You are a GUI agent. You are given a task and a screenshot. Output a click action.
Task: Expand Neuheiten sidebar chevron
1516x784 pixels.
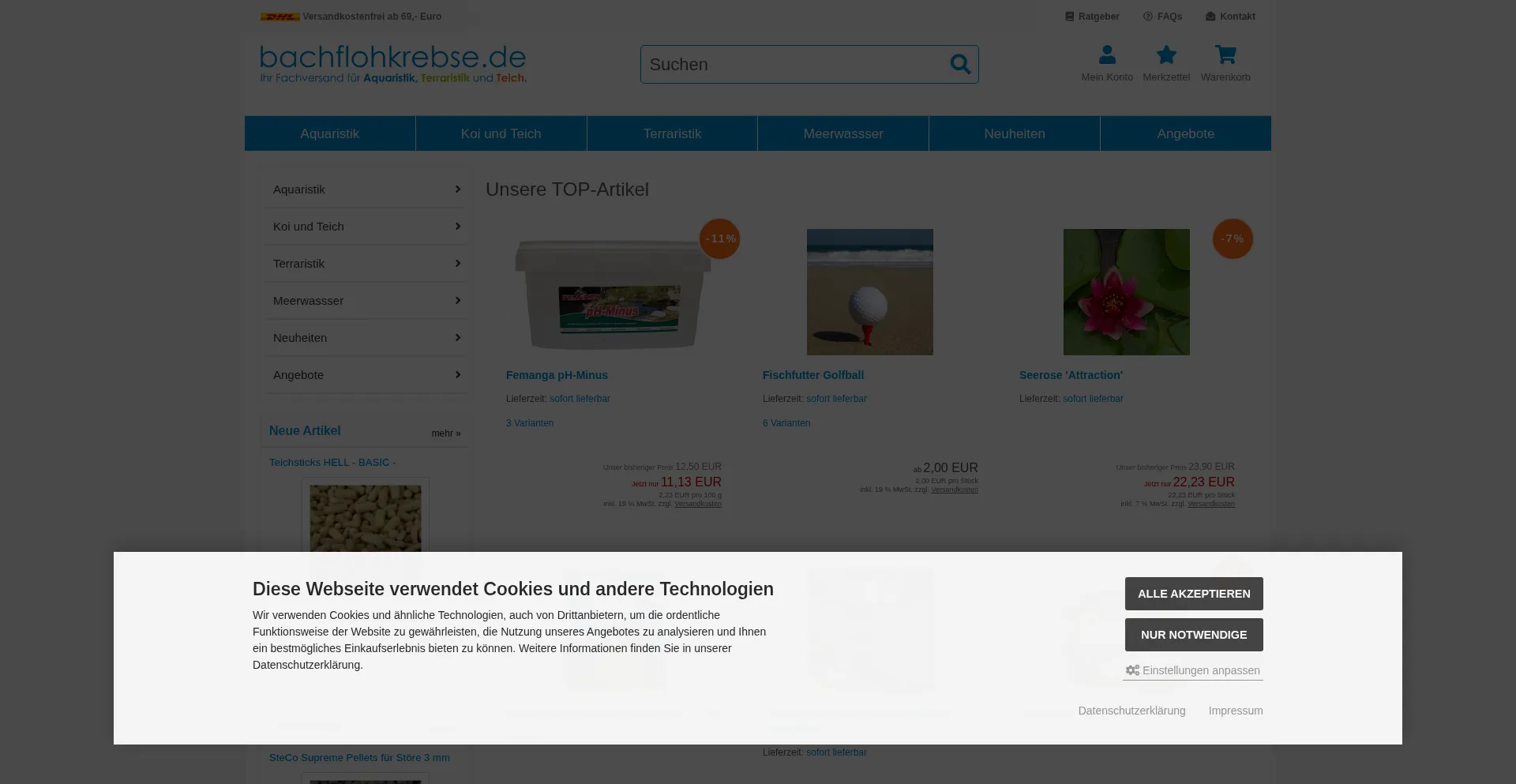(x=457, y=337)
